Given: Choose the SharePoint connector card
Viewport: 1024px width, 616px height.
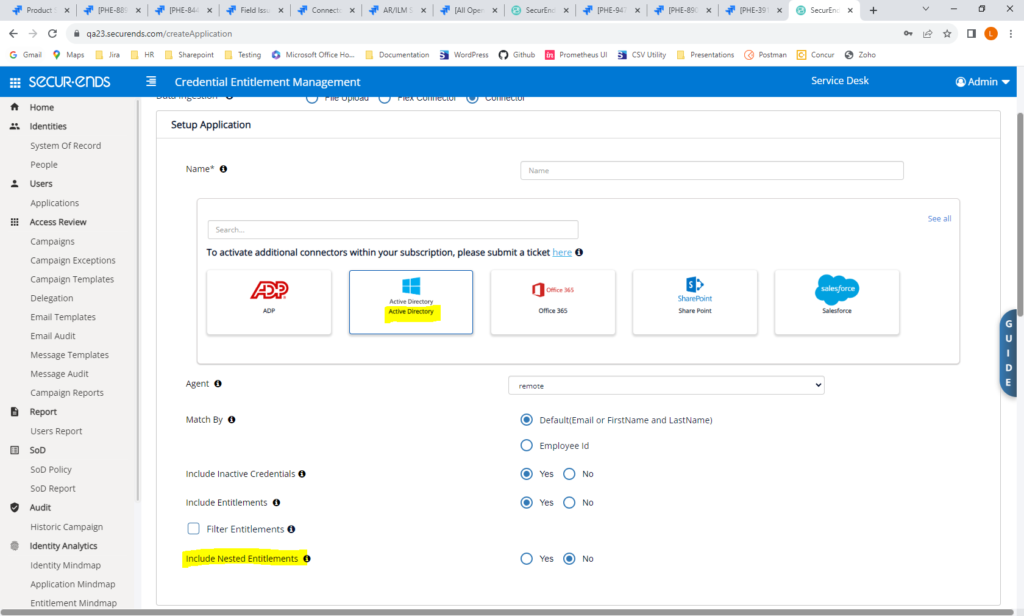Looking at the screenshot, I should point(695,302).
